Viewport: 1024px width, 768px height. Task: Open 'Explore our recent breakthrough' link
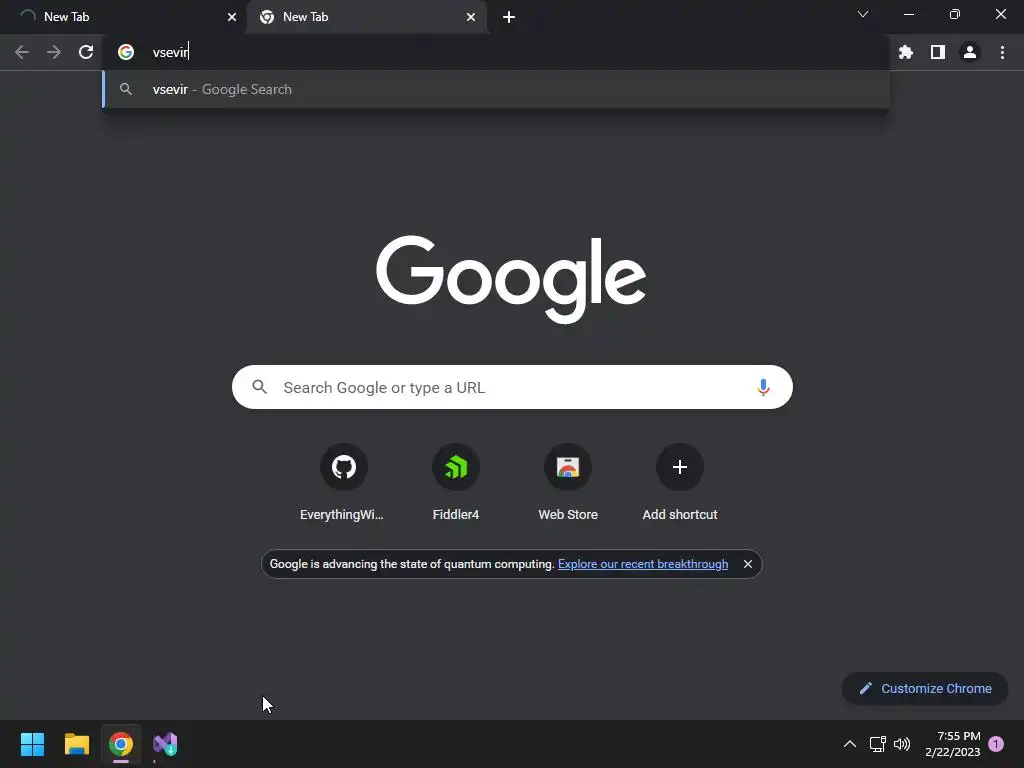(x=643, y=564)
